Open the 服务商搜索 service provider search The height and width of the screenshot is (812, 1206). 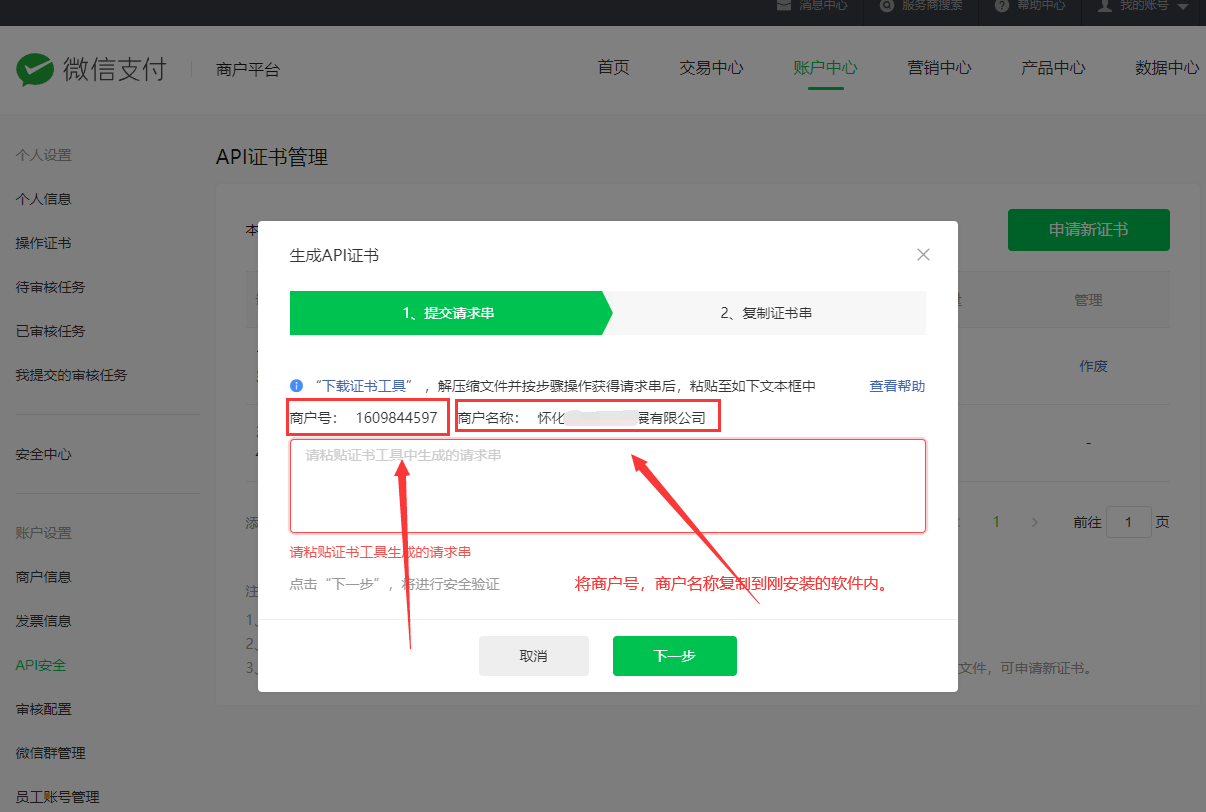(921, 6)
